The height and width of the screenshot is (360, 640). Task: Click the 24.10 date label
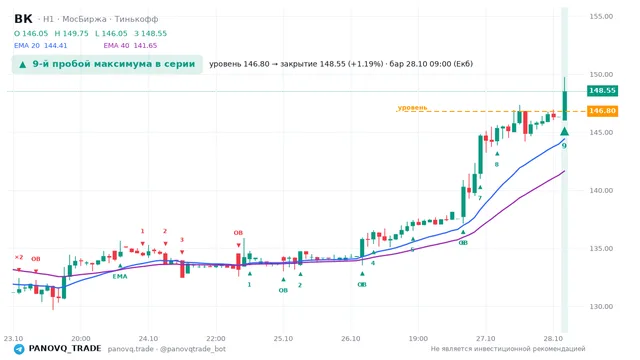pos(148,338)
